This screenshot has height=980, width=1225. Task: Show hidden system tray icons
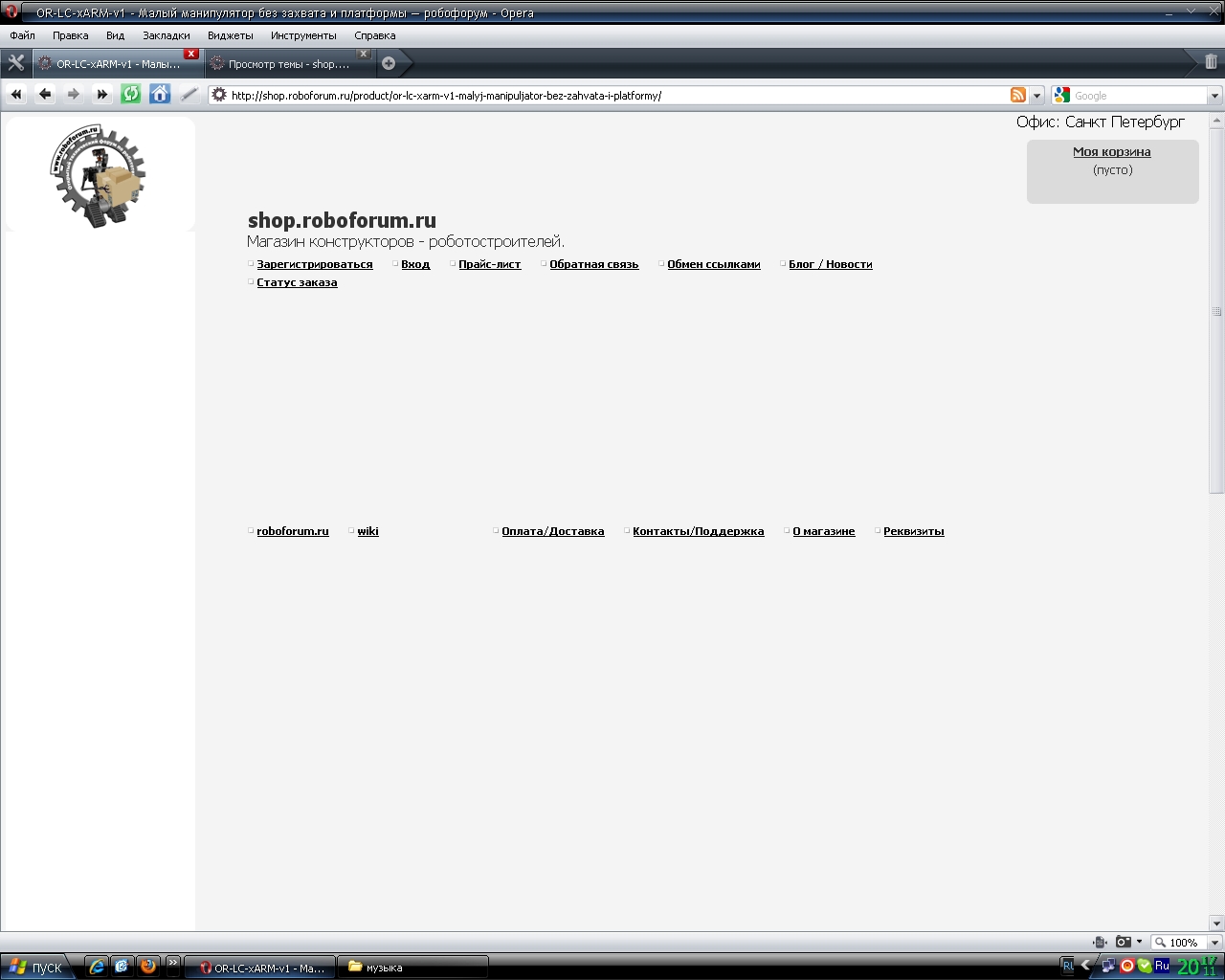[1086, 967]
